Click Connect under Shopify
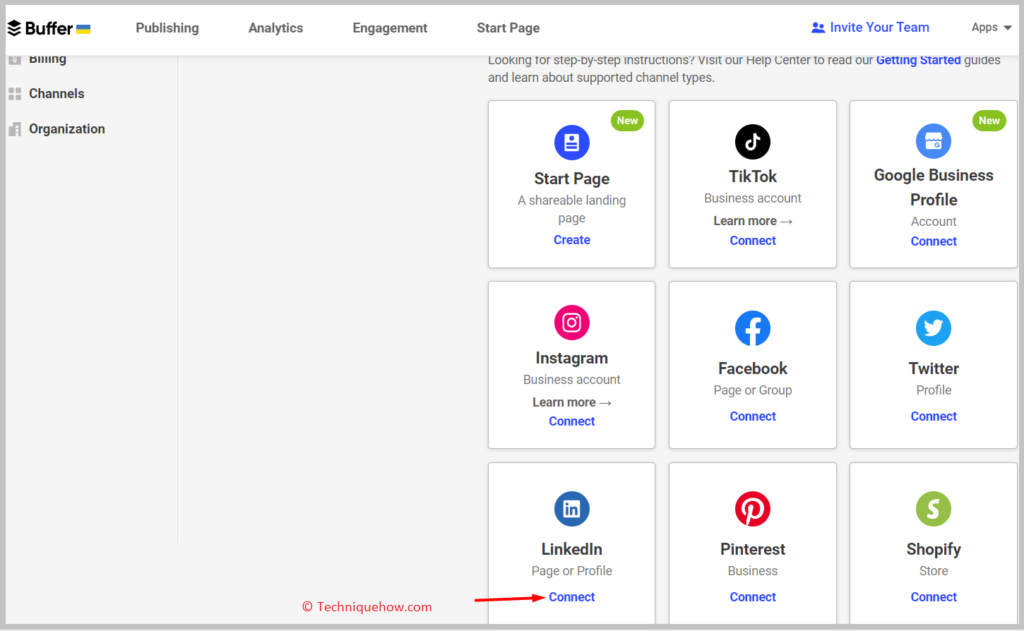 click(933, 597)
